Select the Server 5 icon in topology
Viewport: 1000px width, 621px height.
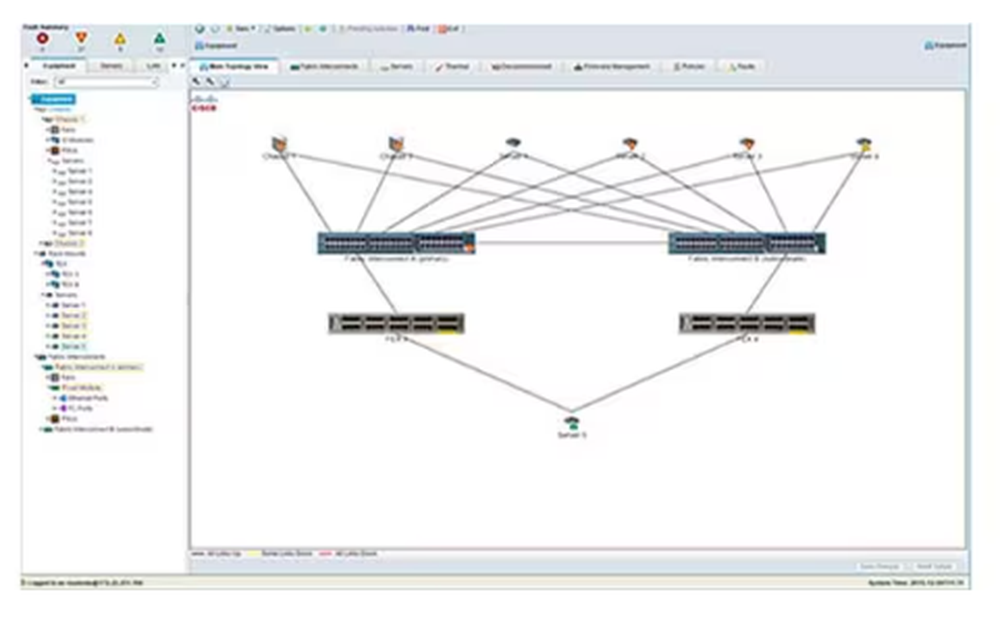[571, 423]
